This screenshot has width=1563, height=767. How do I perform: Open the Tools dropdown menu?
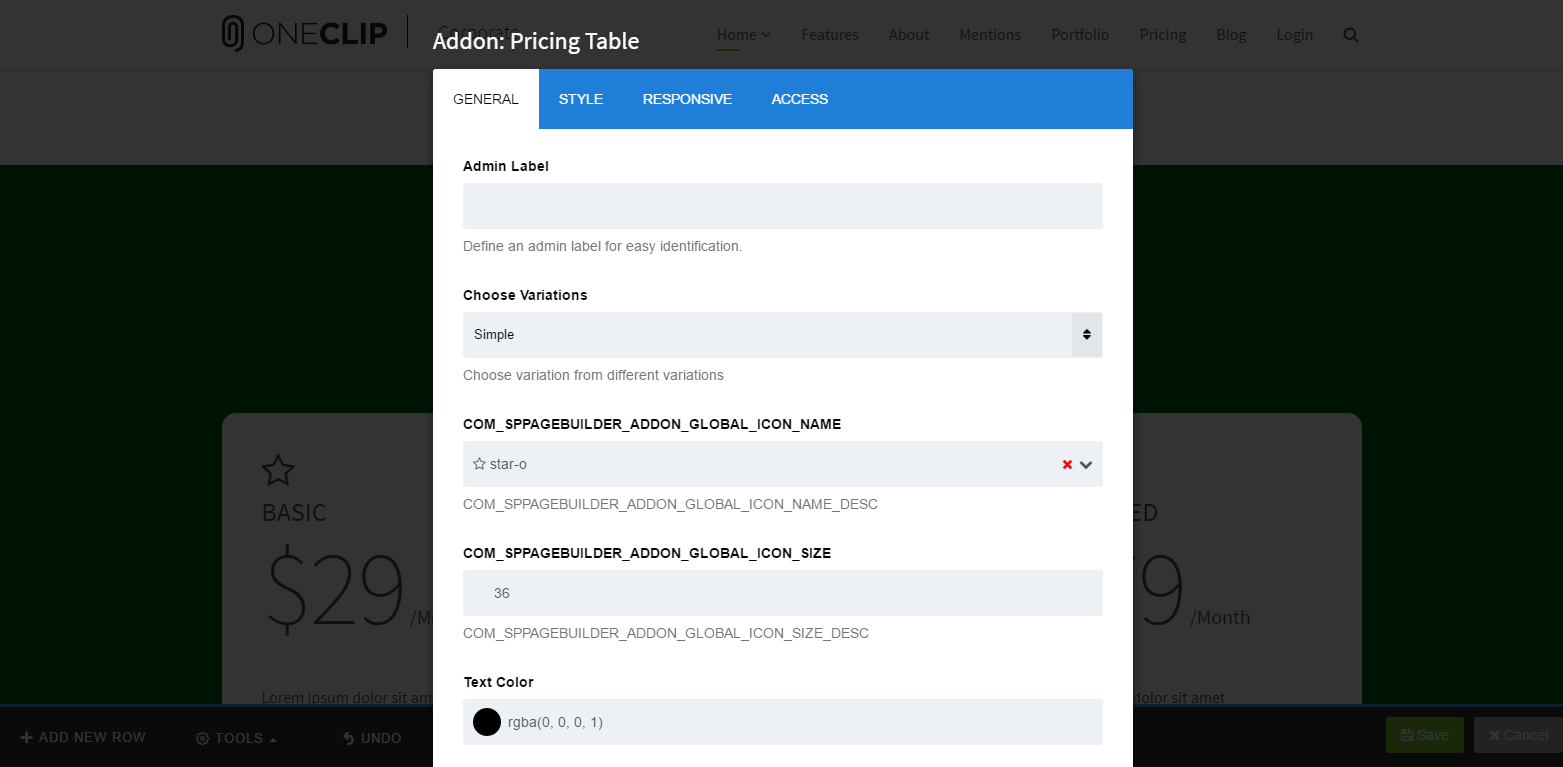(x=237, y=738)
